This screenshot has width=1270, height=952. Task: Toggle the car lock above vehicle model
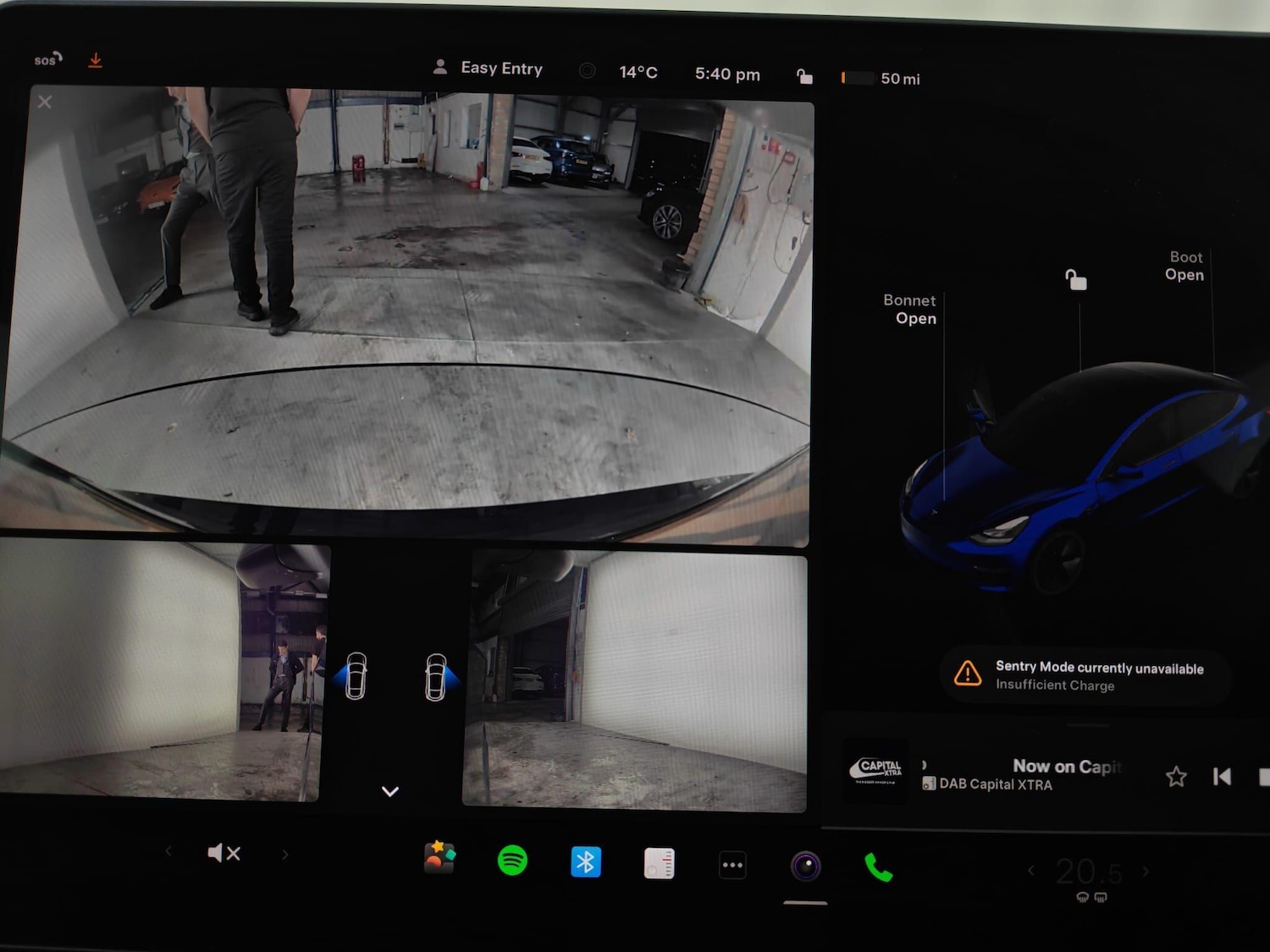1075,279
